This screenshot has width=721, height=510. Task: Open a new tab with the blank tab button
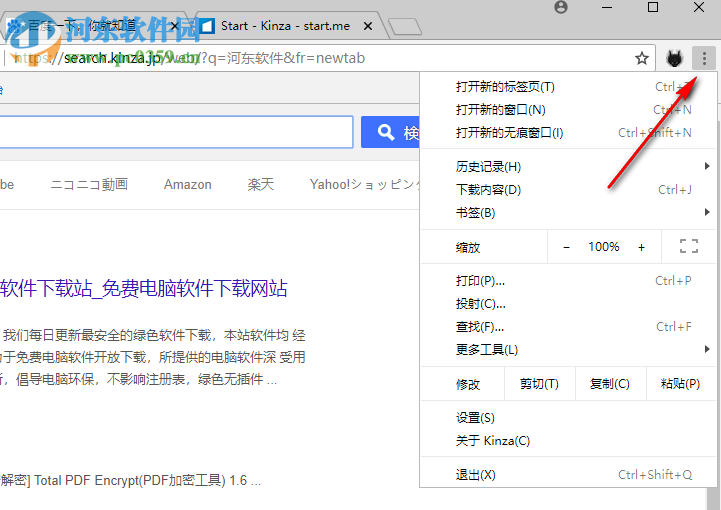pos(405,27)
